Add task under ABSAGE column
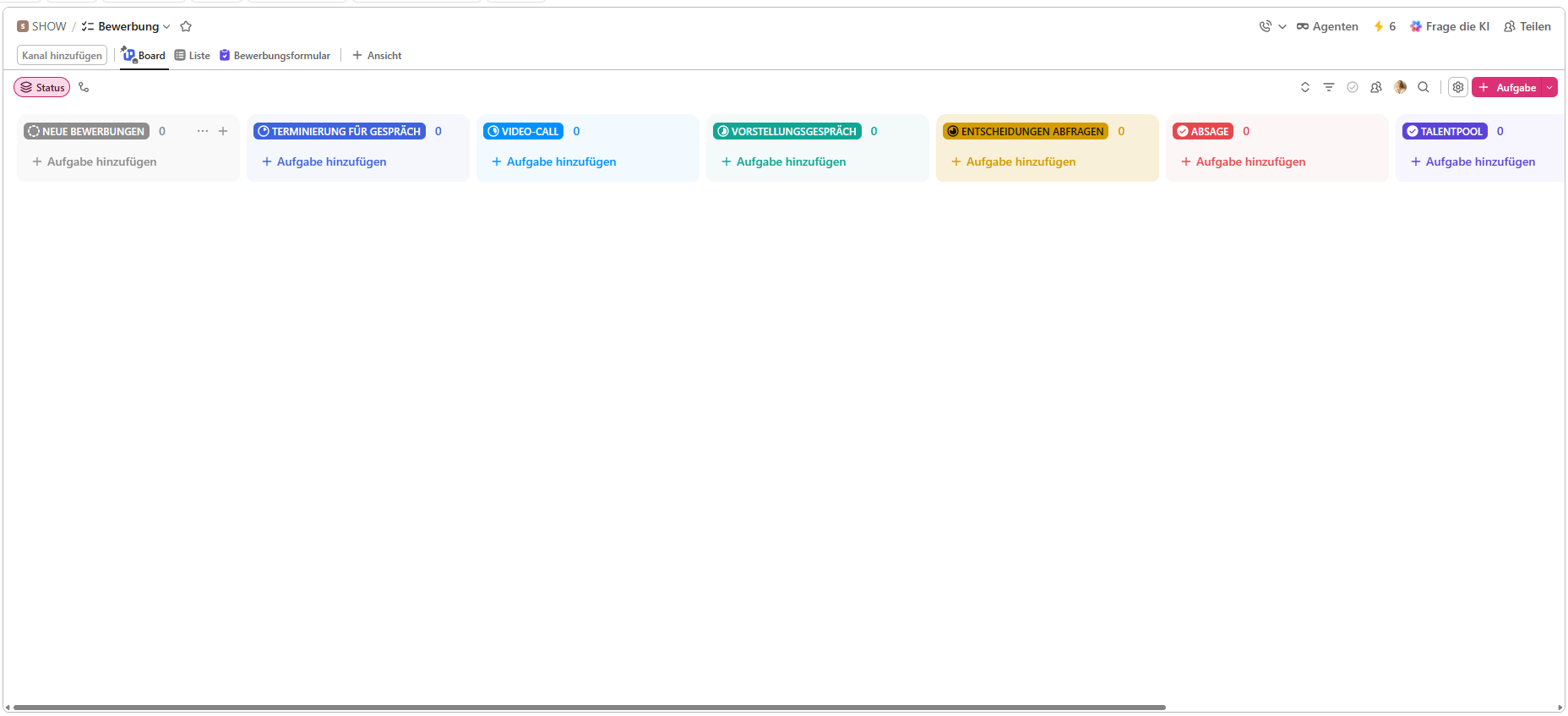1568x716 pixels. point(1243,161)
